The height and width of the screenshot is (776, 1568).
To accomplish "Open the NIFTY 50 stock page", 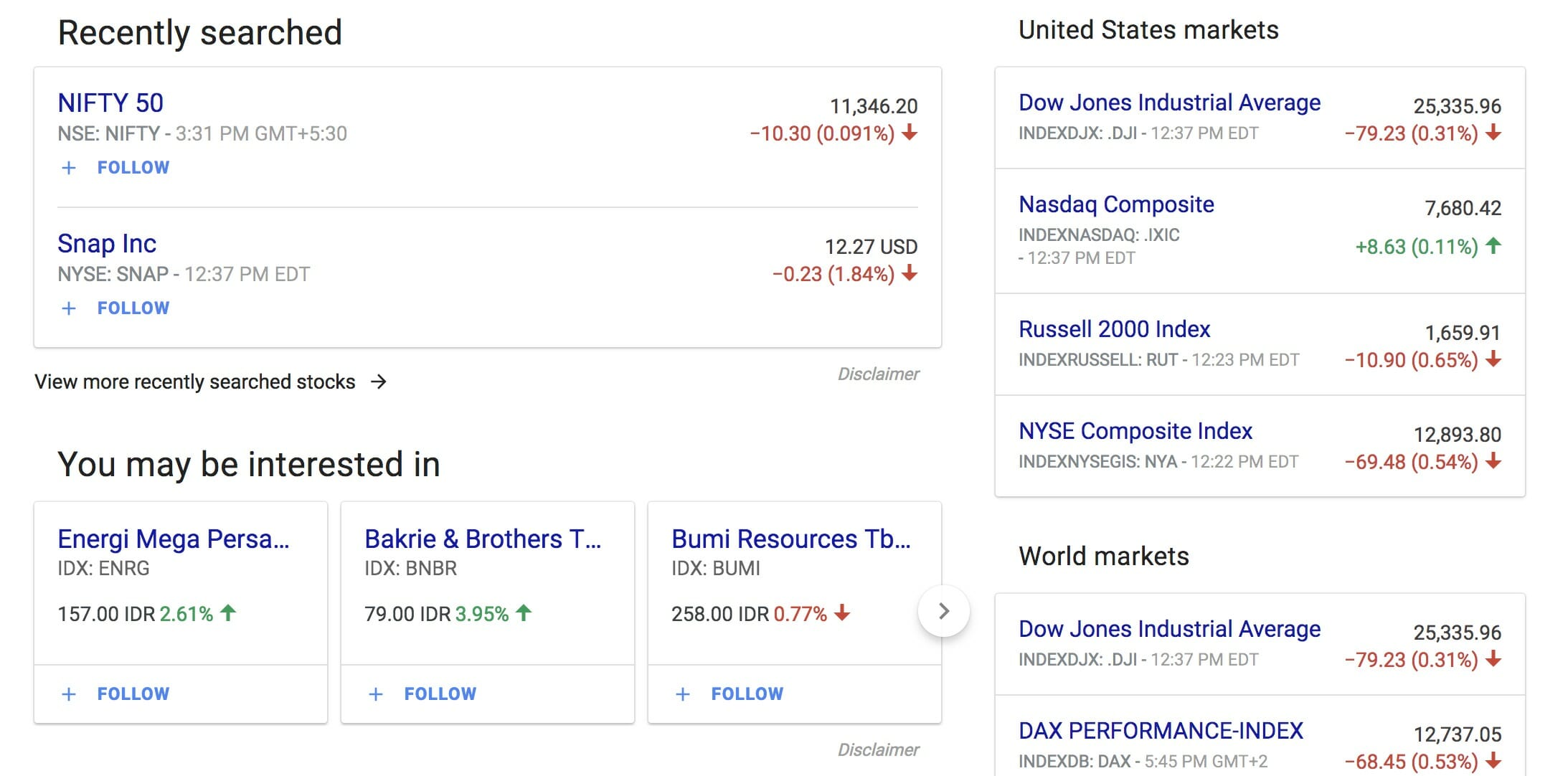I will pyautogui.click(x=110, y=103).
